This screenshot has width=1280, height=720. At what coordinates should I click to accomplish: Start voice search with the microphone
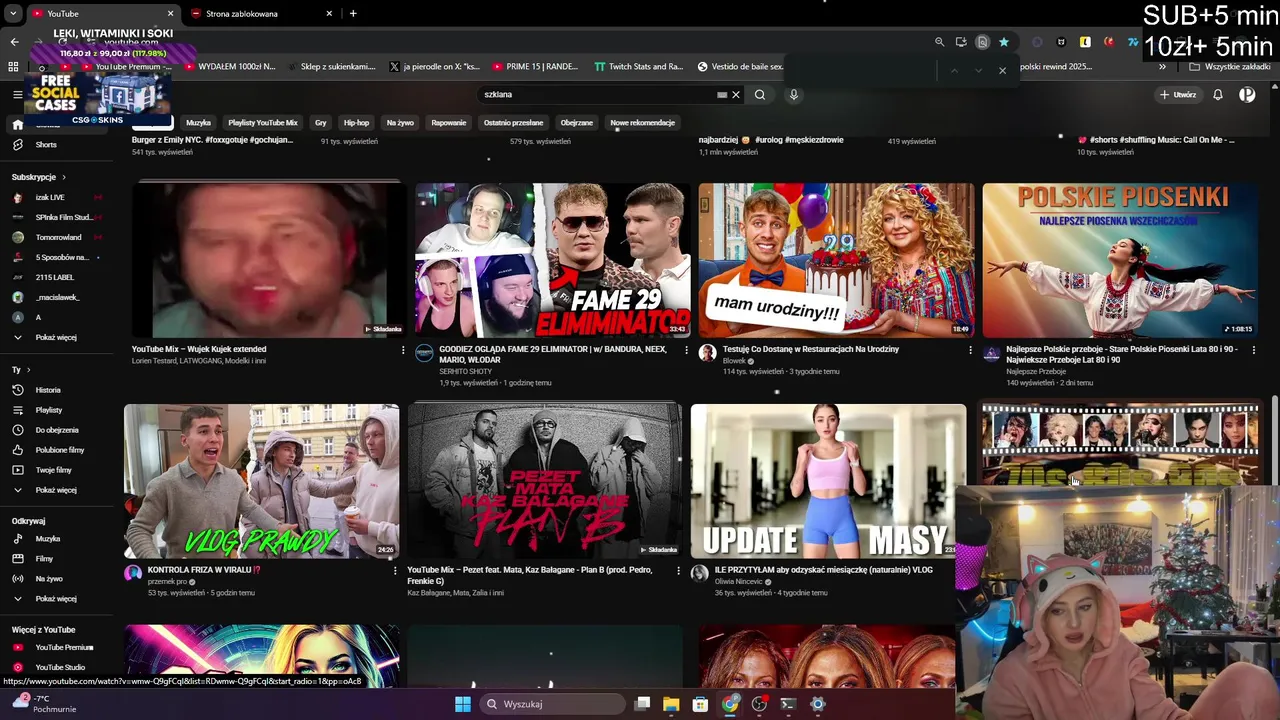[x=794, y=95]
